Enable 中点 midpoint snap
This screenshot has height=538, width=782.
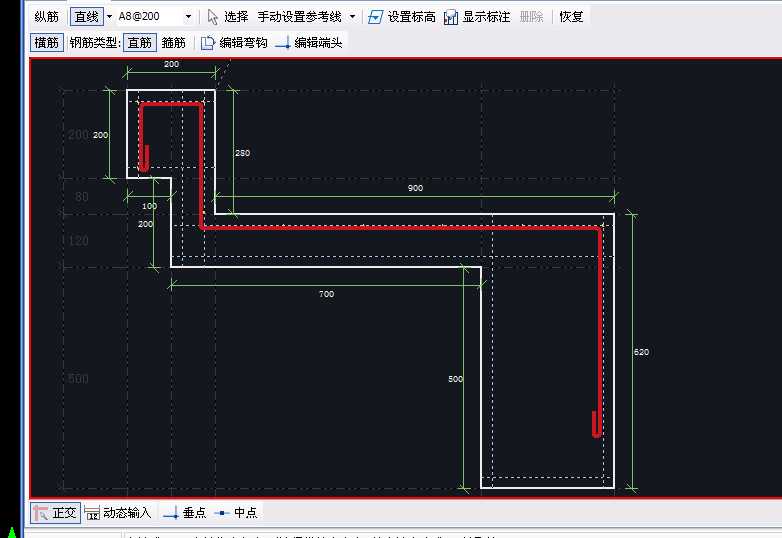point(236,513)
